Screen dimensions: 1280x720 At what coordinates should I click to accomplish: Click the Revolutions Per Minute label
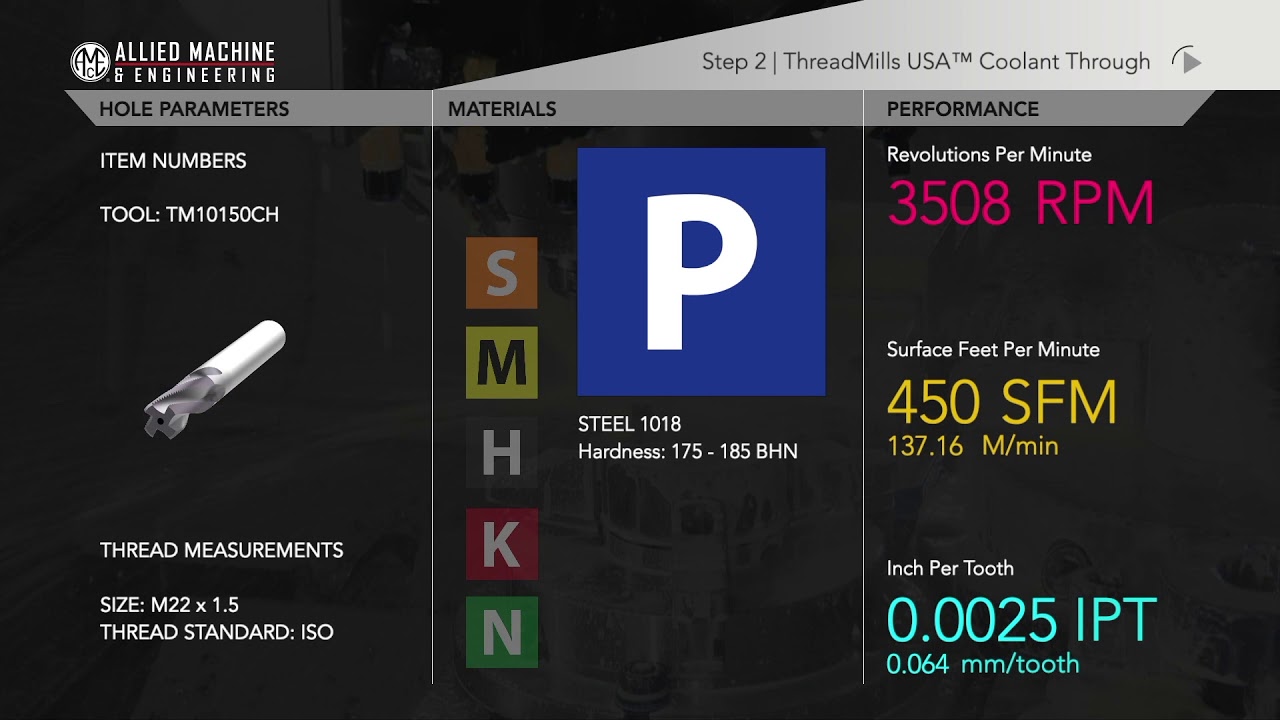(x=989, y=155)
